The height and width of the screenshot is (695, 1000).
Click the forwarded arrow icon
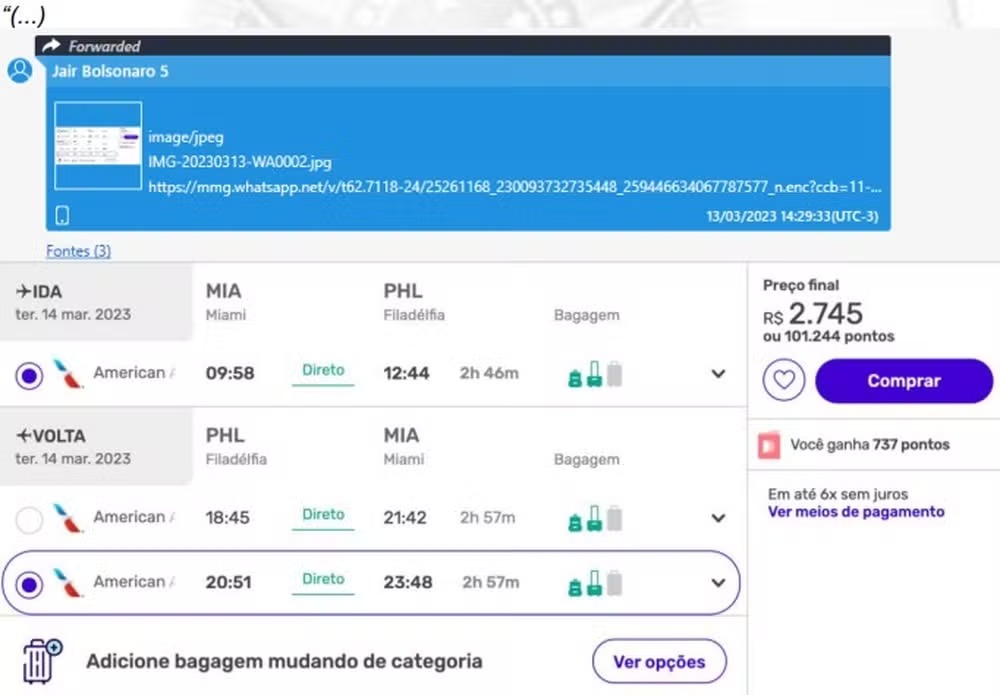point(52,46)
